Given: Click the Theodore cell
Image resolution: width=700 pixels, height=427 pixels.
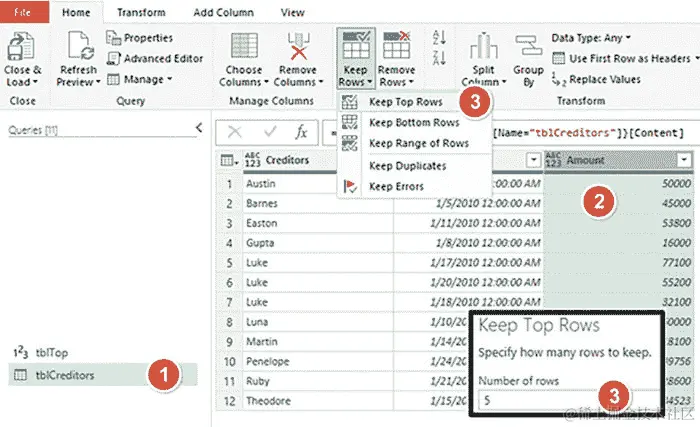Looking at the screenshot, I should (318, 401).
